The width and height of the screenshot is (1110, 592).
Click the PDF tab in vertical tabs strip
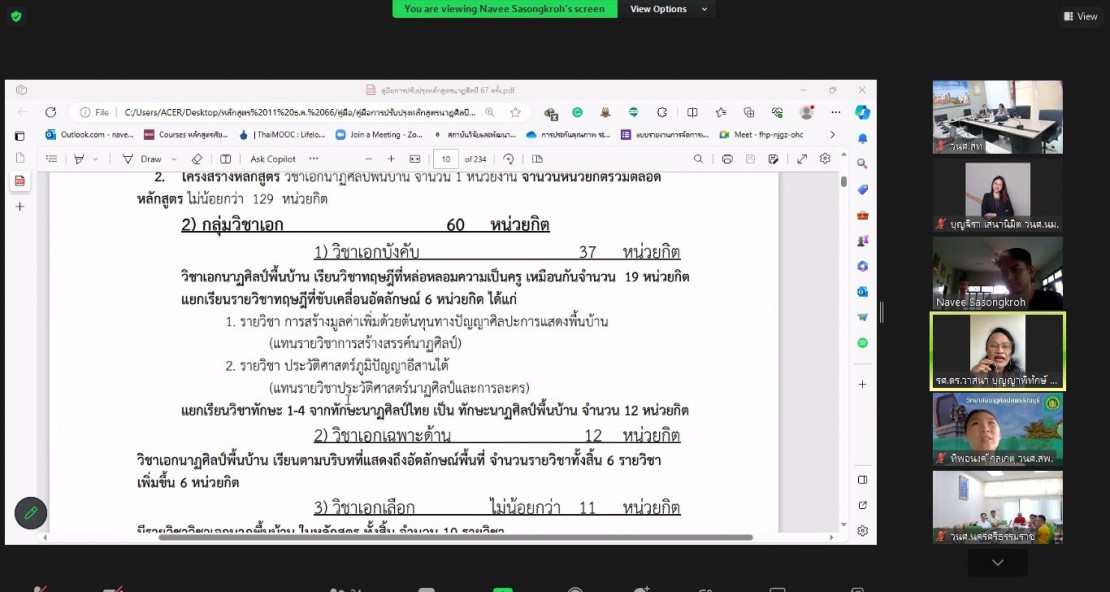coord(20,181)
